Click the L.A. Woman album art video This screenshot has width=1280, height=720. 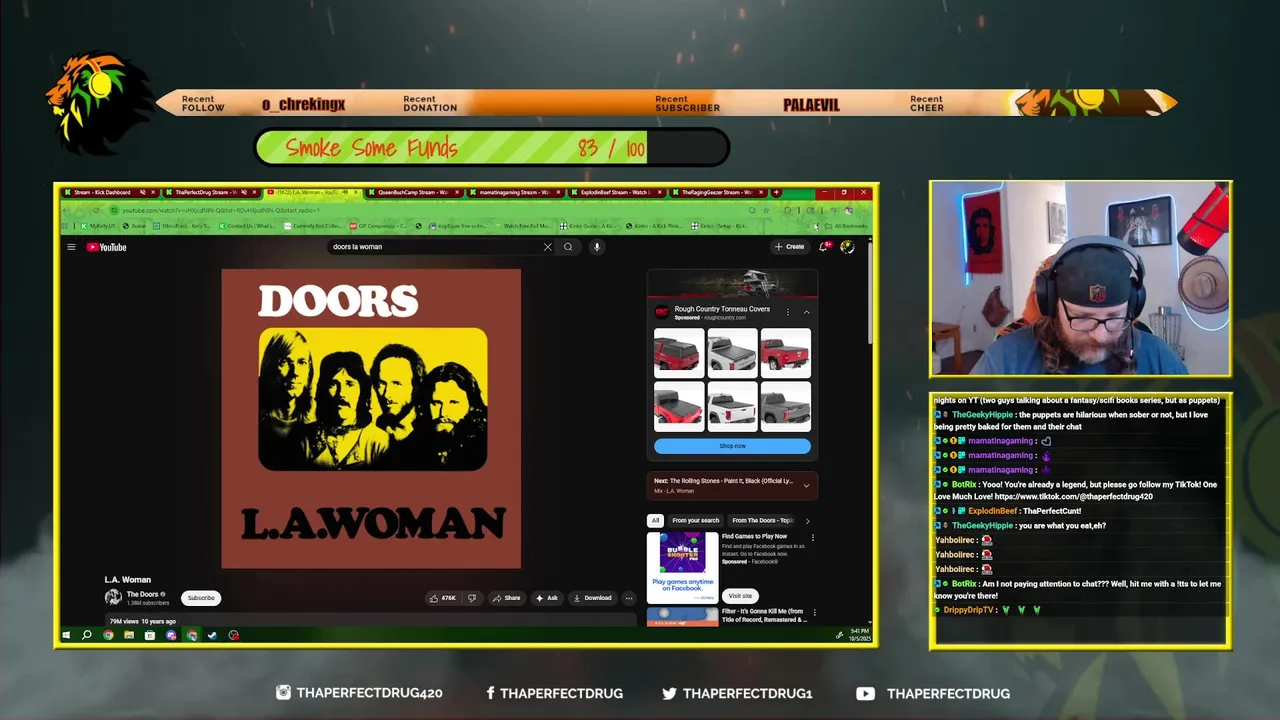pyautogui.click(x=371, y=418)
